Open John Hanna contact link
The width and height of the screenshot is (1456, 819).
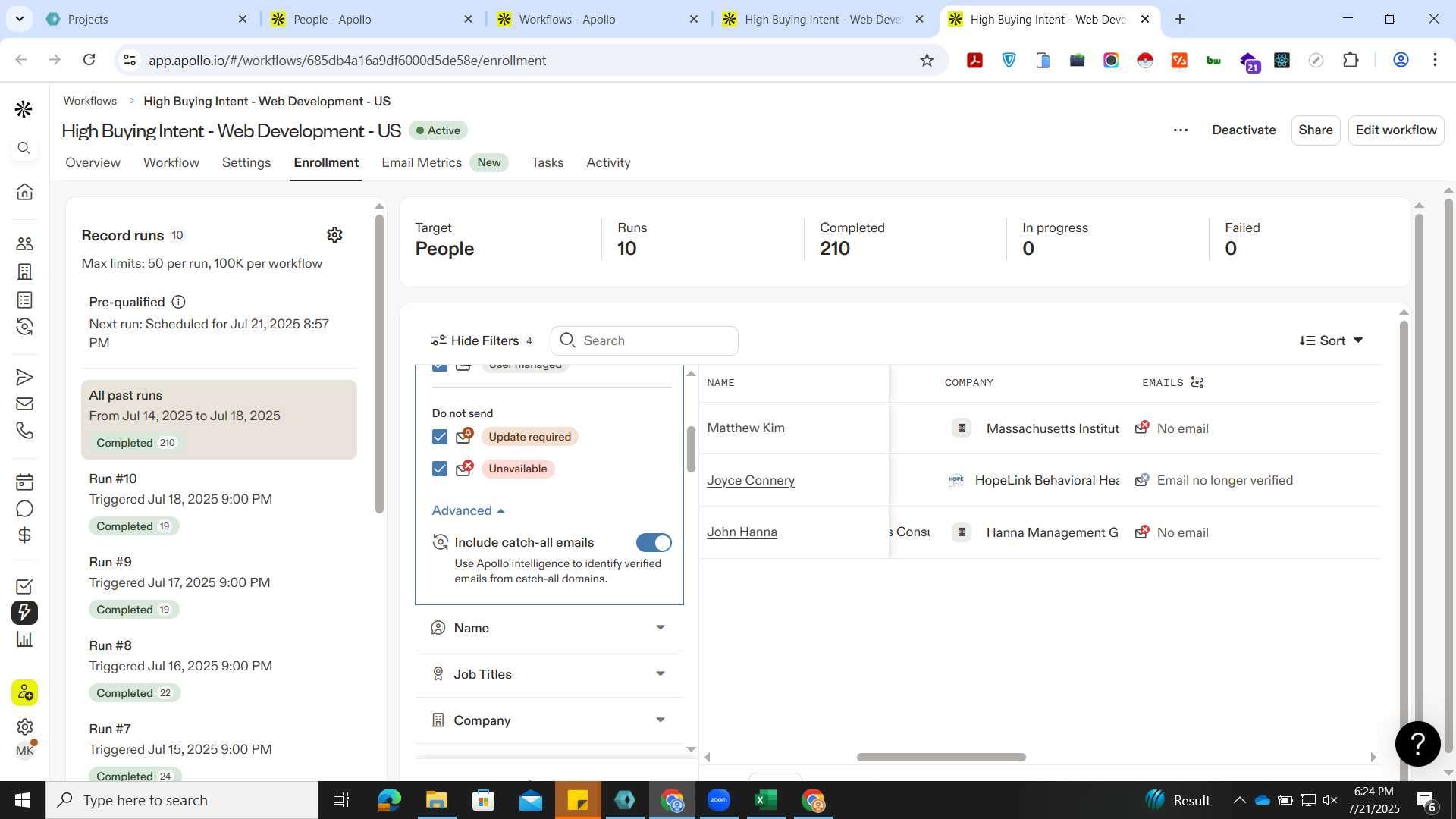(742, 532)
